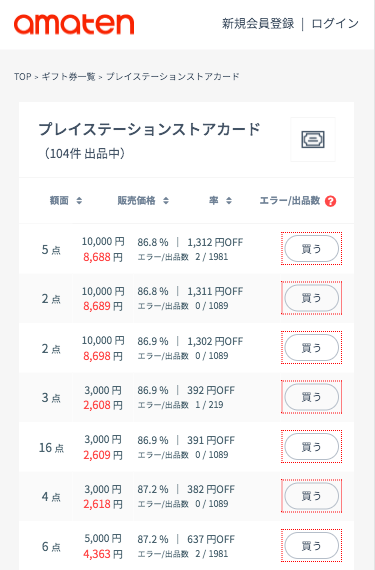Click 買う for the 2,608円 listing

tap(311, 397)
